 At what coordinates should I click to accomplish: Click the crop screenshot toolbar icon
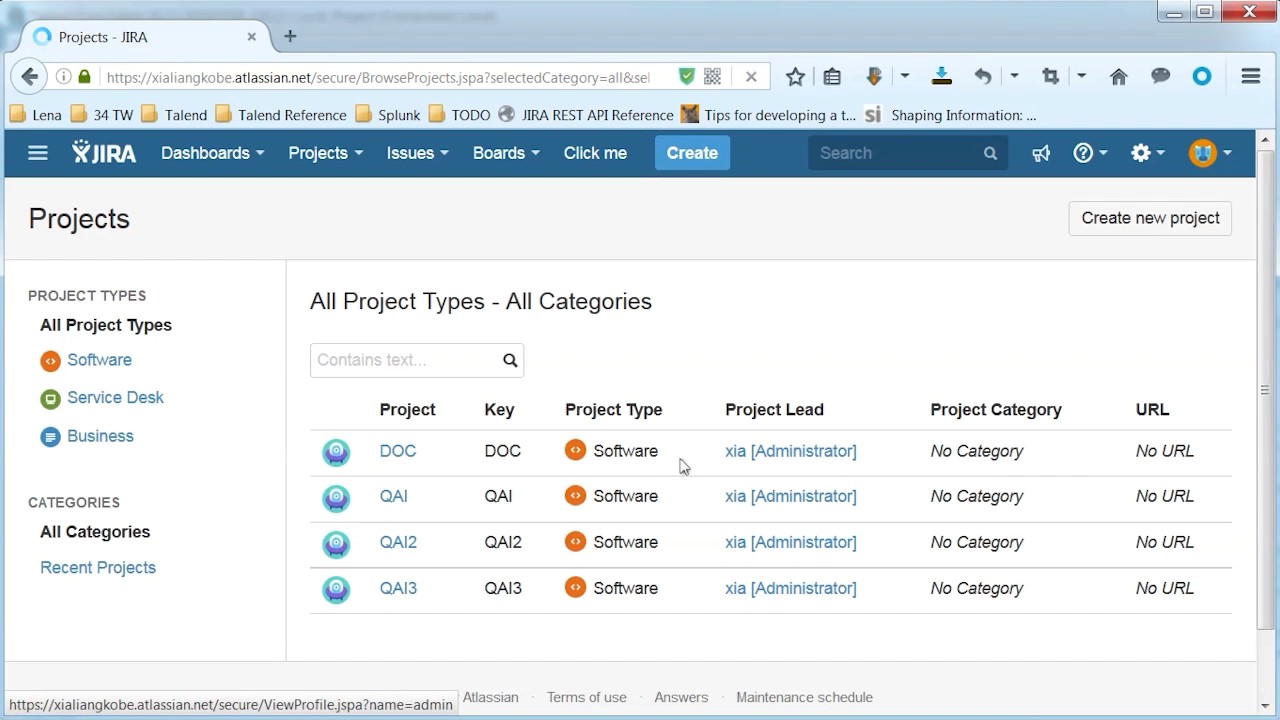[x=1050, y=76]
